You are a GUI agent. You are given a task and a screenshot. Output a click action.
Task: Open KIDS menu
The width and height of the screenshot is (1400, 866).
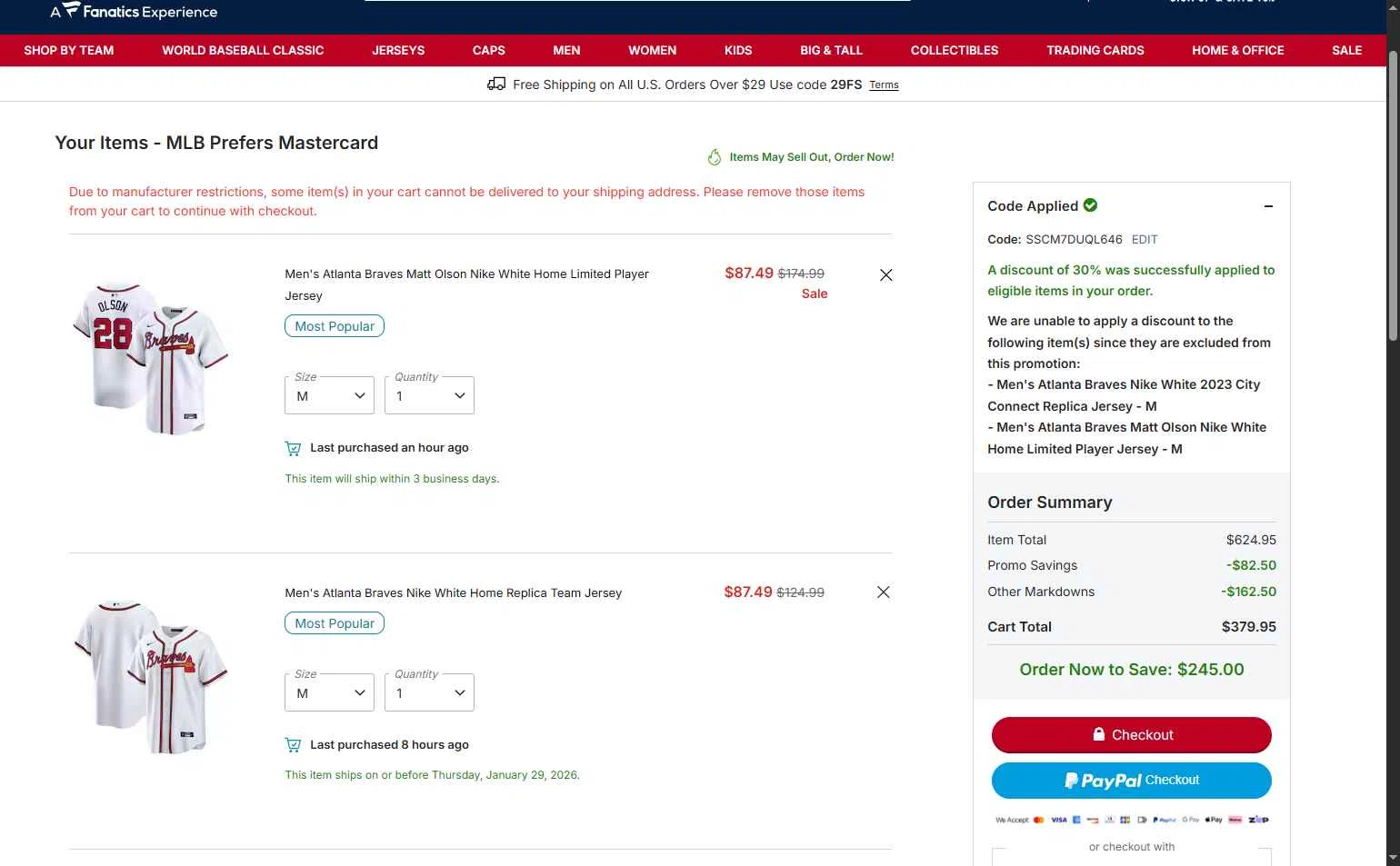tap(738, 50)
